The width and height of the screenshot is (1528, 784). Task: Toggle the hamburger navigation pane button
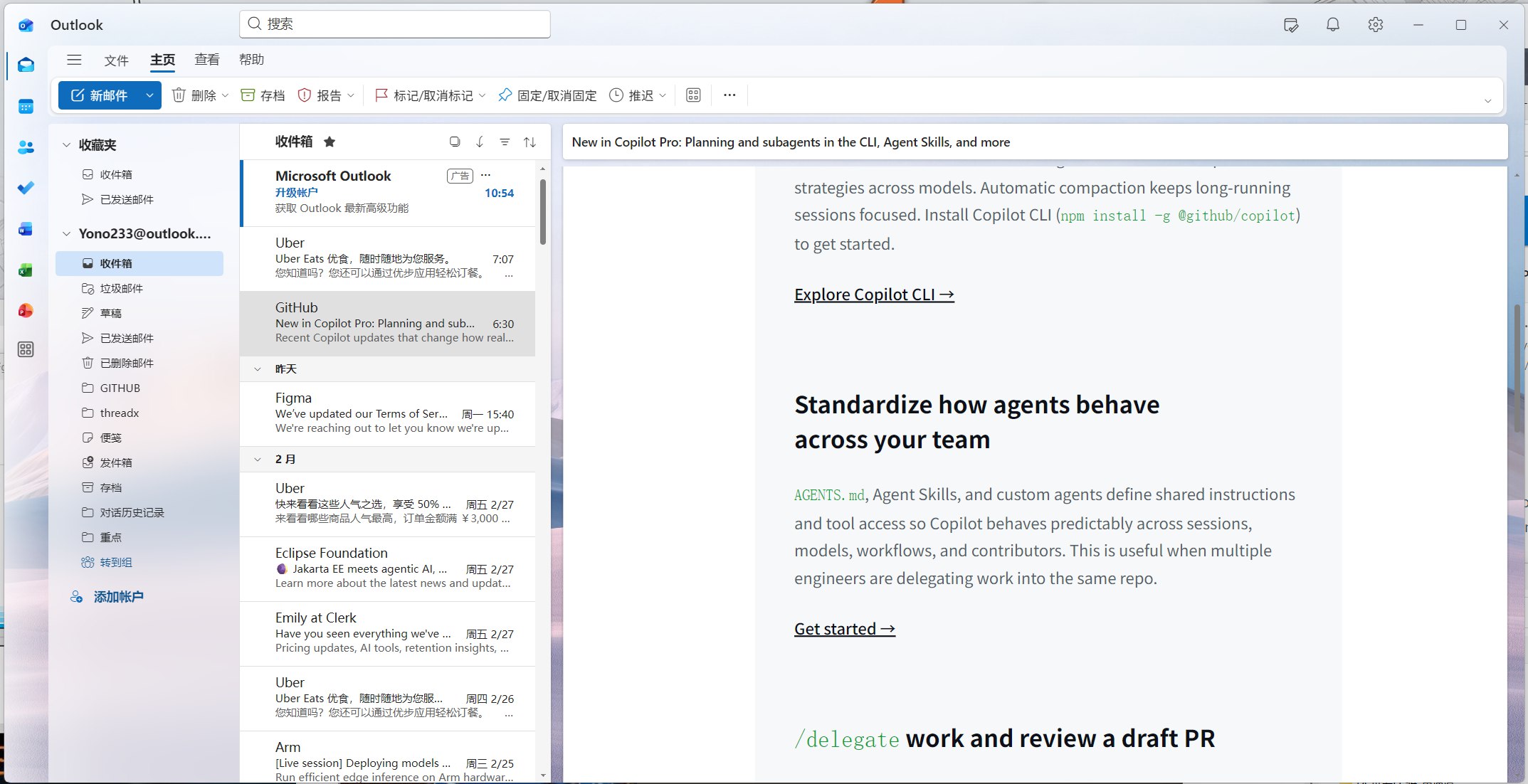(74, 60)
